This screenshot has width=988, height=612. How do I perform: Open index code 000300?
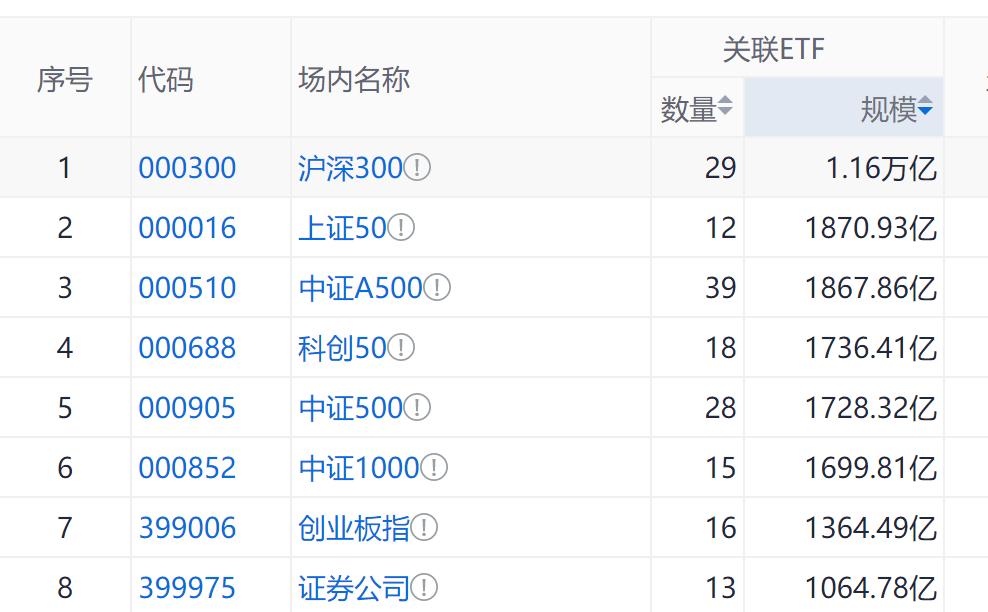(x=187, y=168)
